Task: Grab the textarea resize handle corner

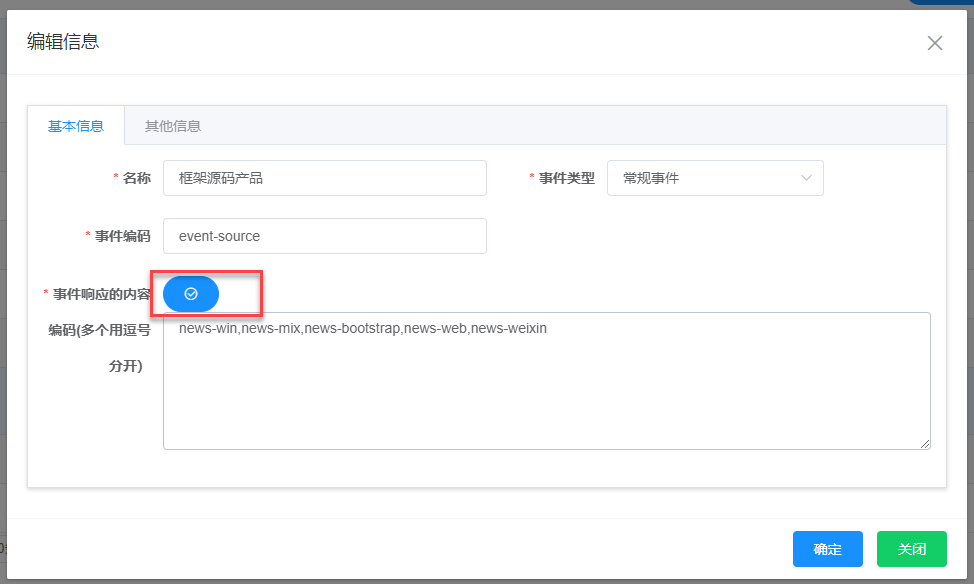Action: pos(925,444)
